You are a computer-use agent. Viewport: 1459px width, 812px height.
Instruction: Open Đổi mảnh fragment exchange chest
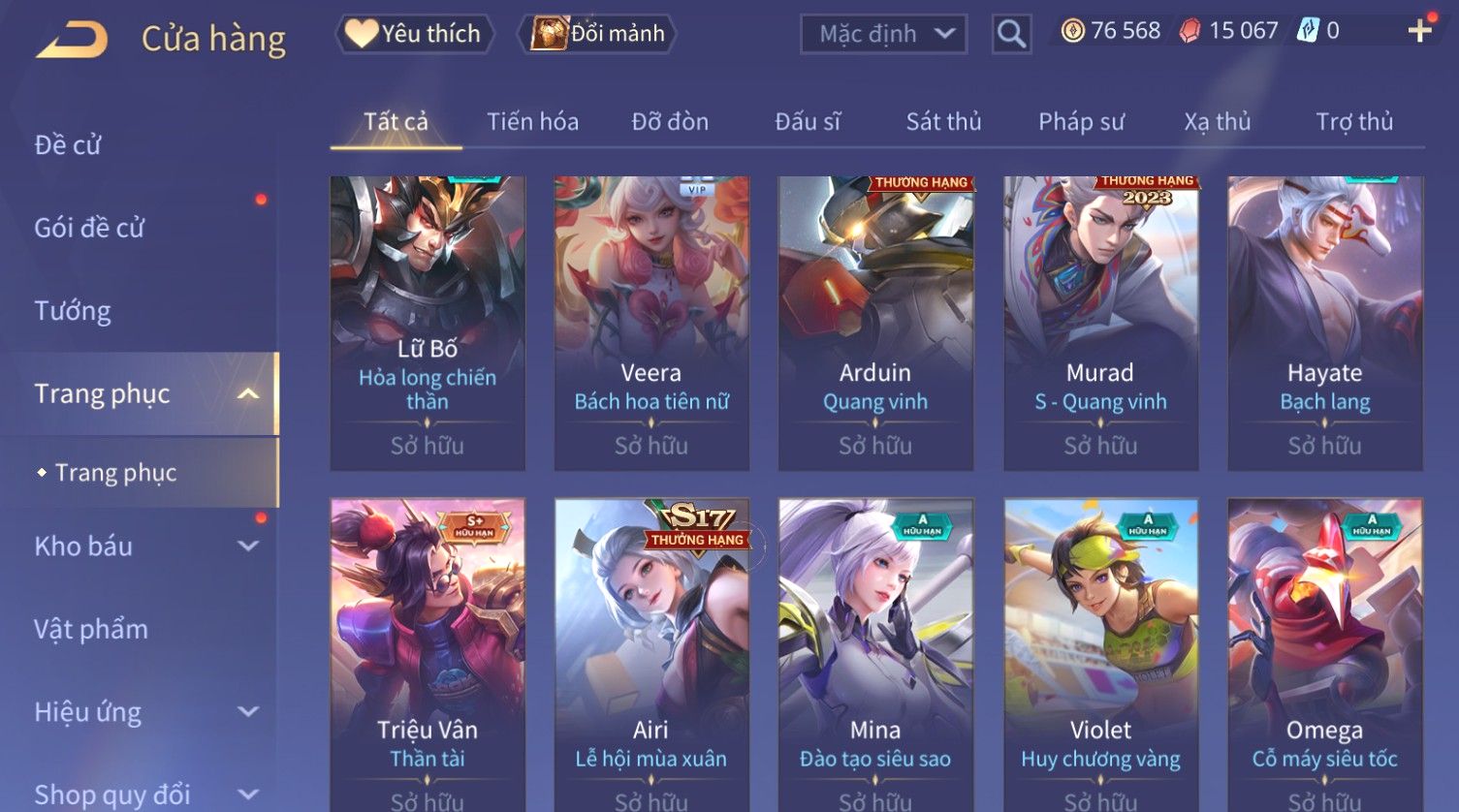point(597,34)
